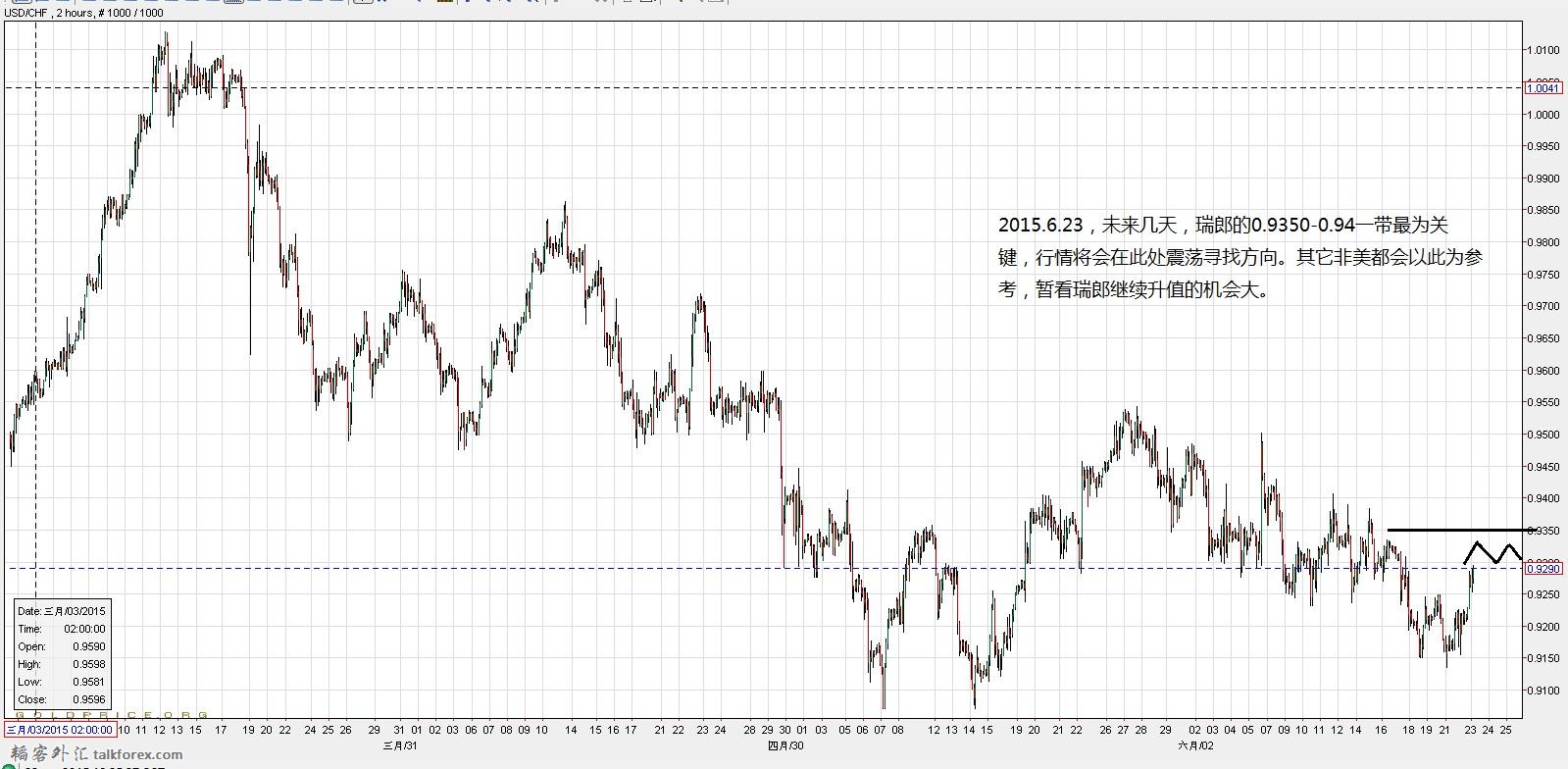Click the Close 0.9596 row in data box
The height and width of the screenshot is (769, 1568).
[x=61, y=699]
